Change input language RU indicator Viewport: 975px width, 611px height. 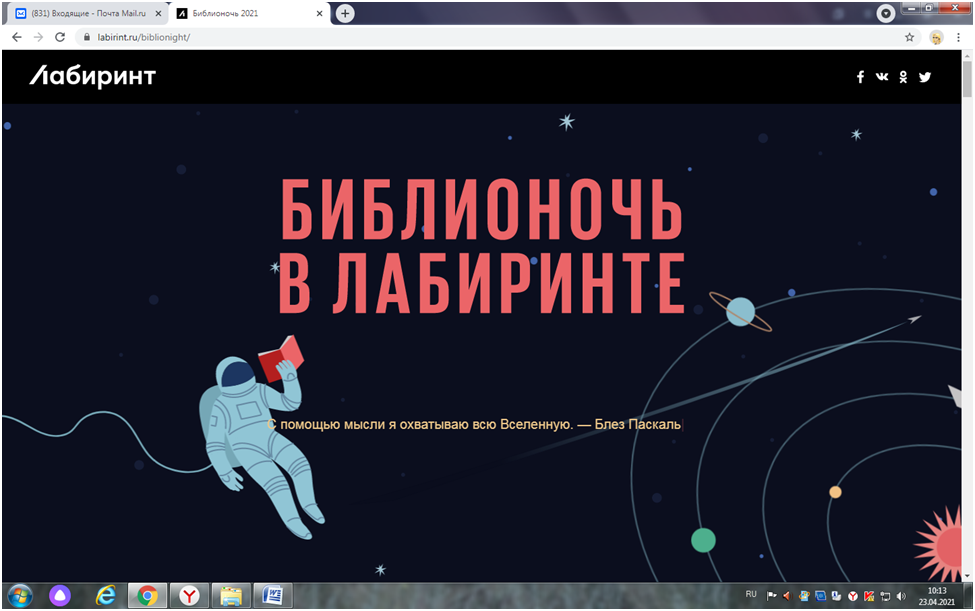(751, 594)
